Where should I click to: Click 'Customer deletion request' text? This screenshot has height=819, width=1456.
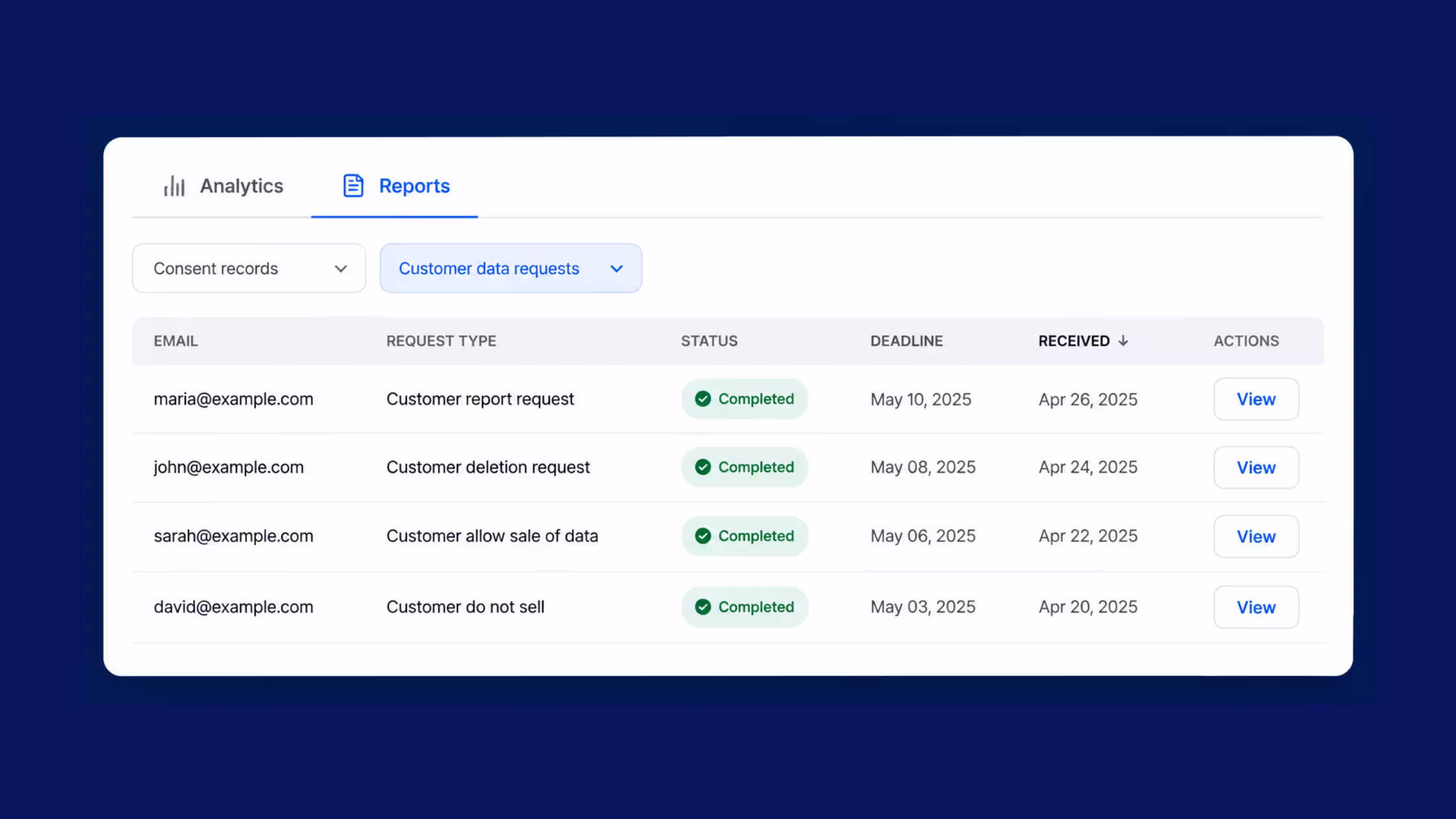[488, 467]
